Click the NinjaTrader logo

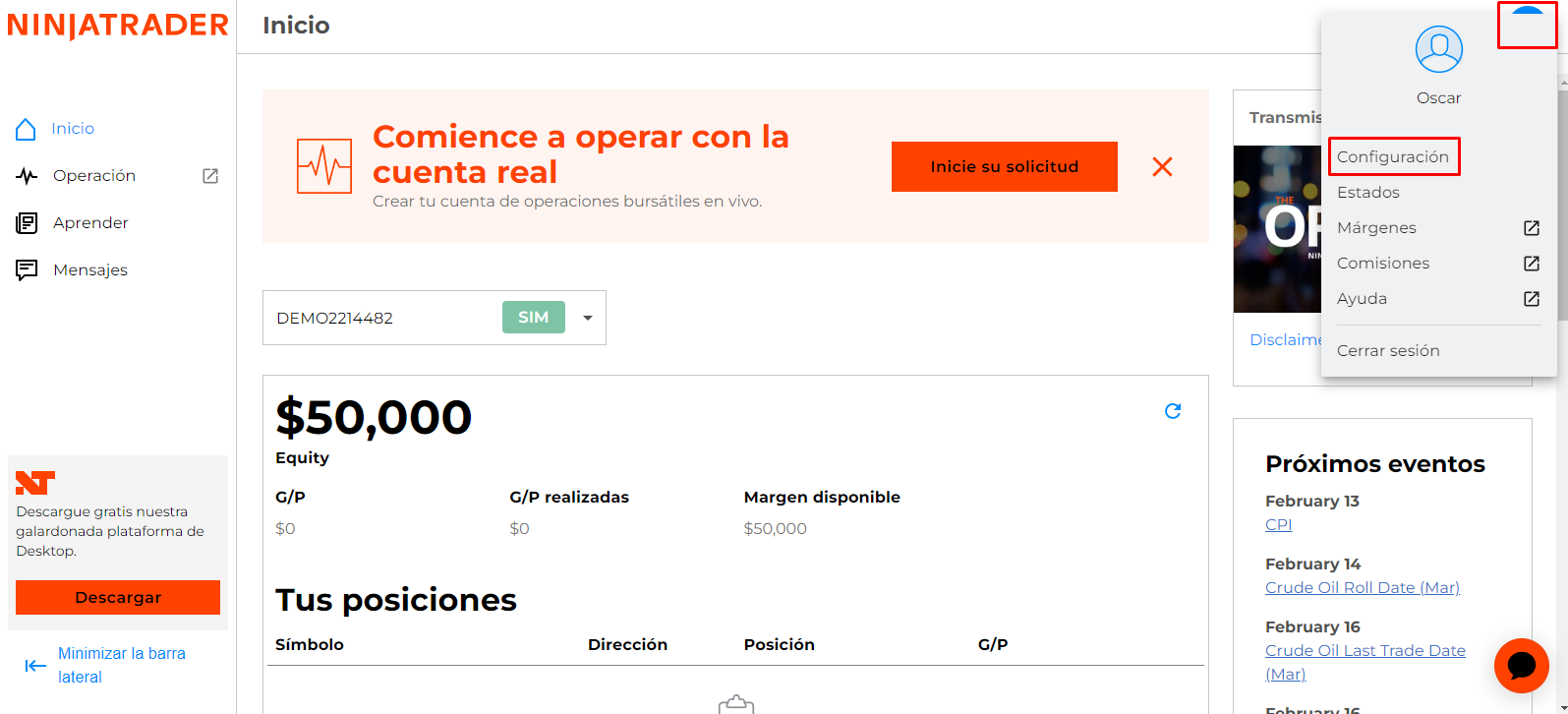coord(118,25)
